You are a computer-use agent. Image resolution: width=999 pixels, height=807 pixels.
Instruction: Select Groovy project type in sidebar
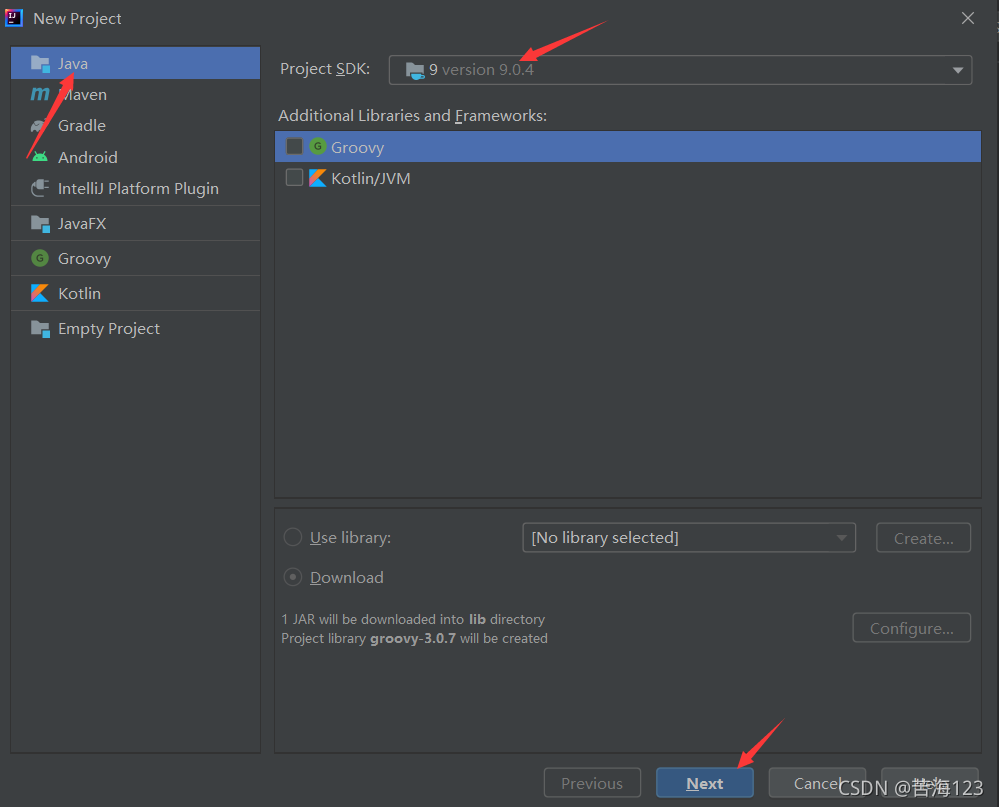(x=136, y=258)
